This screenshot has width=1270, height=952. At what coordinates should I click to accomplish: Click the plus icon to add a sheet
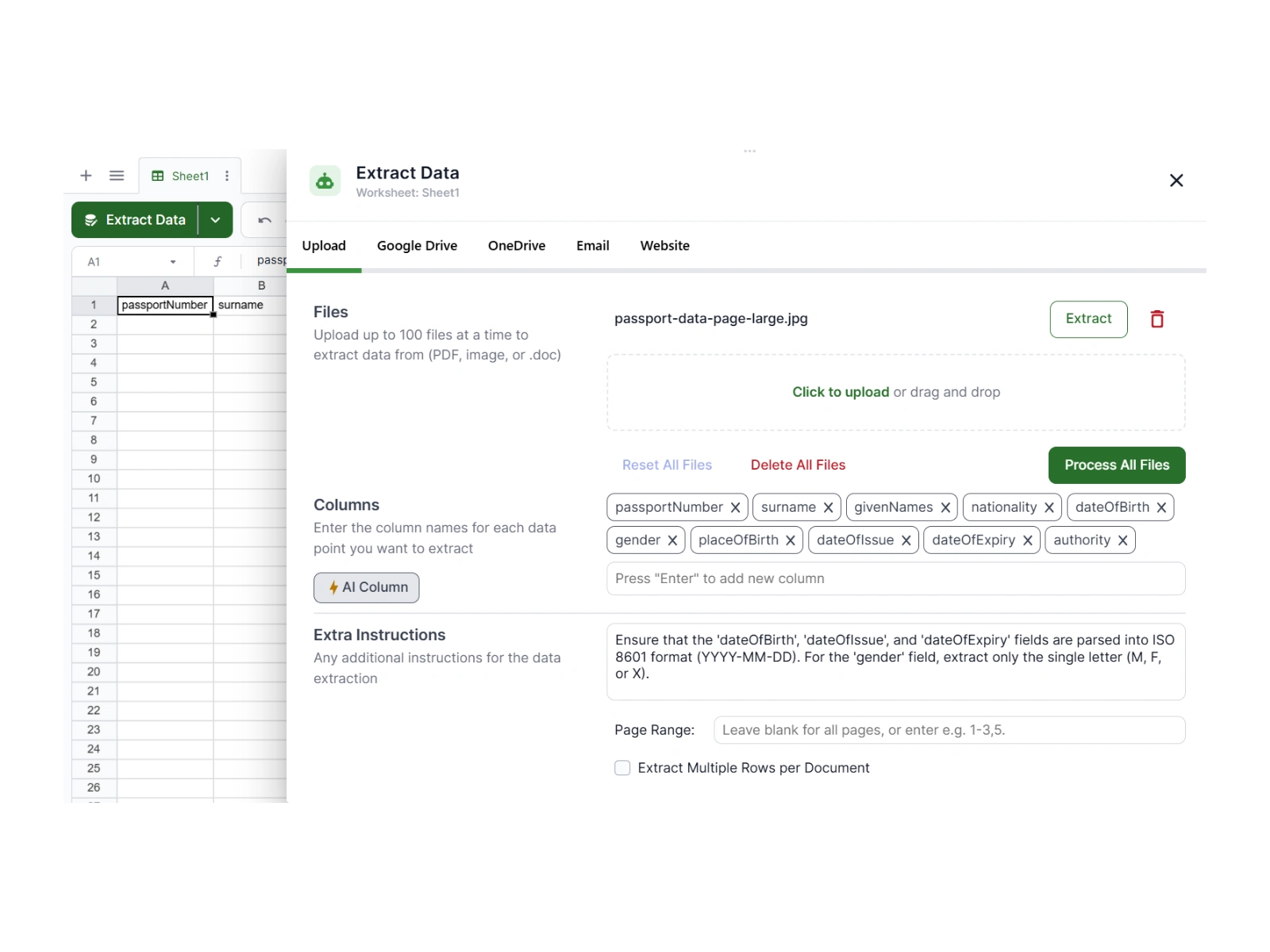click(86, 175)
